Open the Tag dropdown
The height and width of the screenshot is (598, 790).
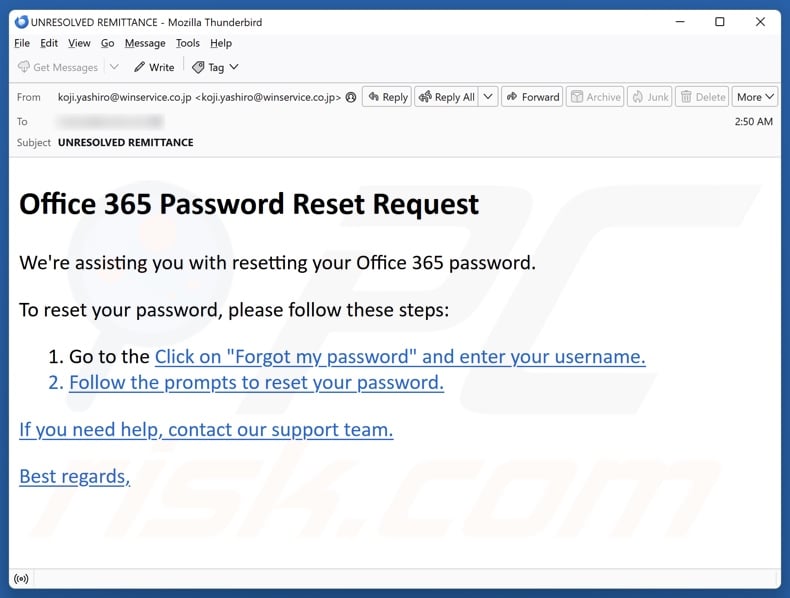coord(215,67)
